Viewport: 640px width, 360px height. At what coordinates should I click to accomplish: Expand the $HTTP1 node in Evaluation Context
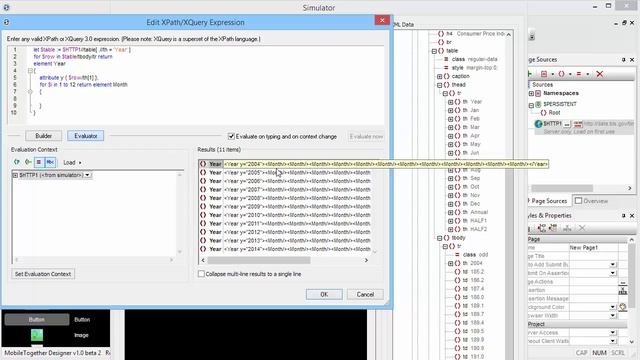16,175
